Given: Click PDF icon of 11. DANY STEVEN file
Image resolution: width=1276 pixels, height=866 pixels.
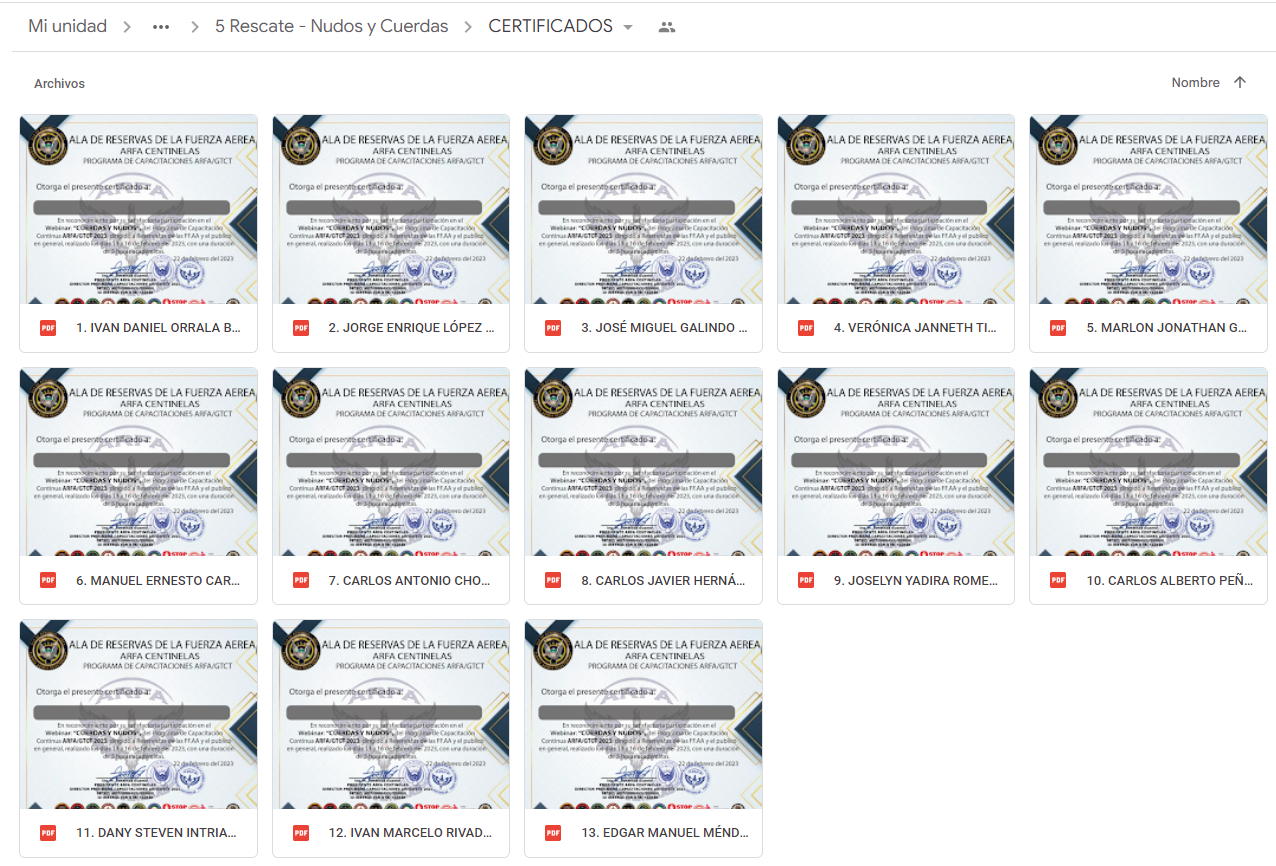Looking at the screenshot, I should pos(48,833).
